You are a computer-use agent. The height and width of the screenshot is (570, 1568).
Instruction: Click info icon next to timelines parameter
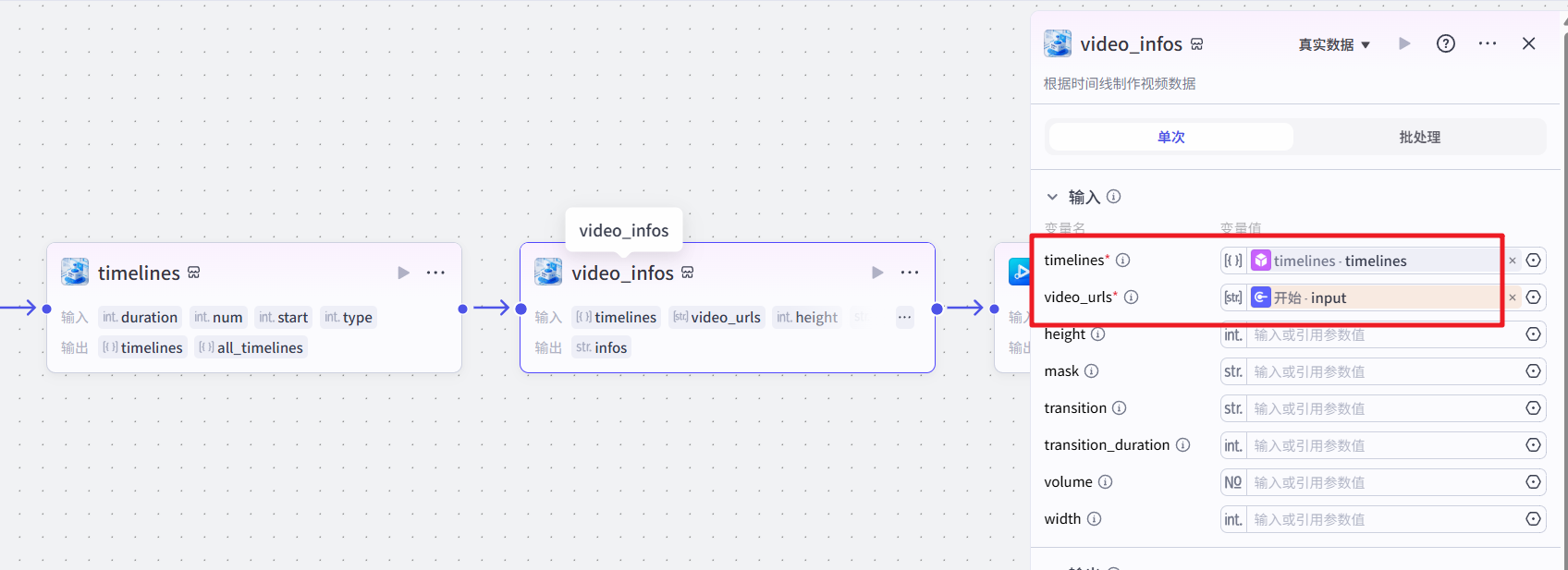point(1122,261)
